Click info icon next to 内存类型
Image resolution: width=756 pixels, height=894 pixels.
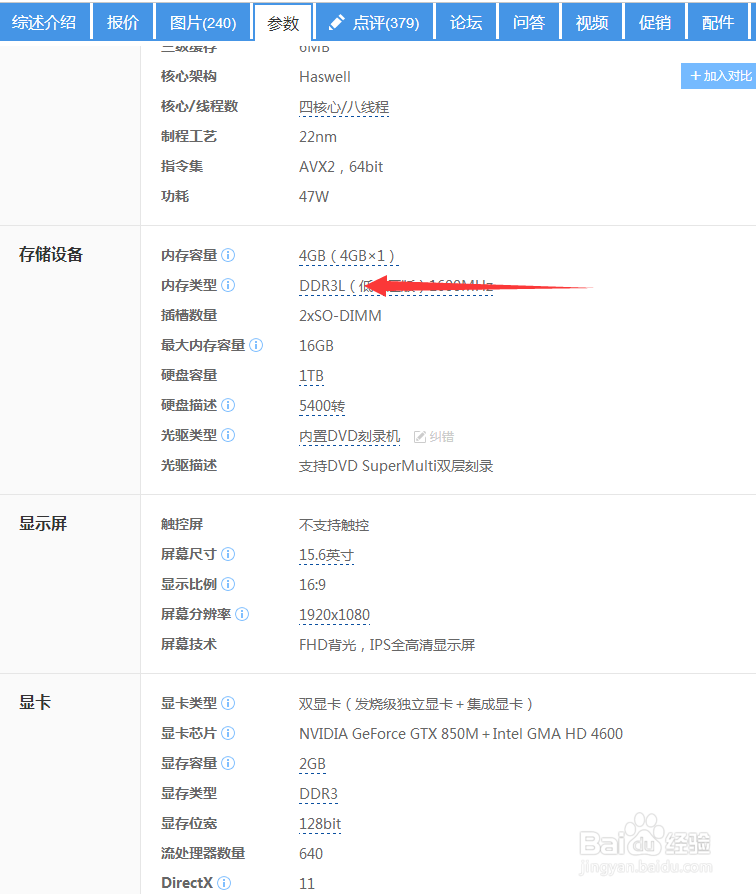228,285
